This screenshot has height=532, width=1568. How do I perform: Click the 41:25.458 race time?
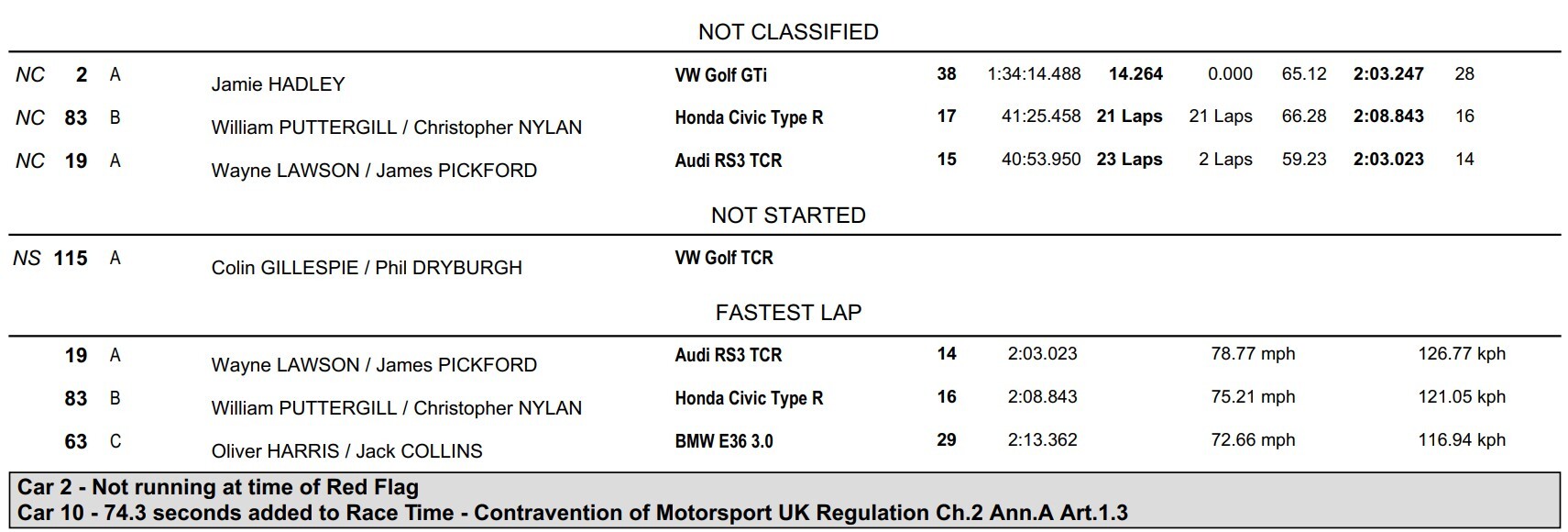click(x=1041, y=116)
